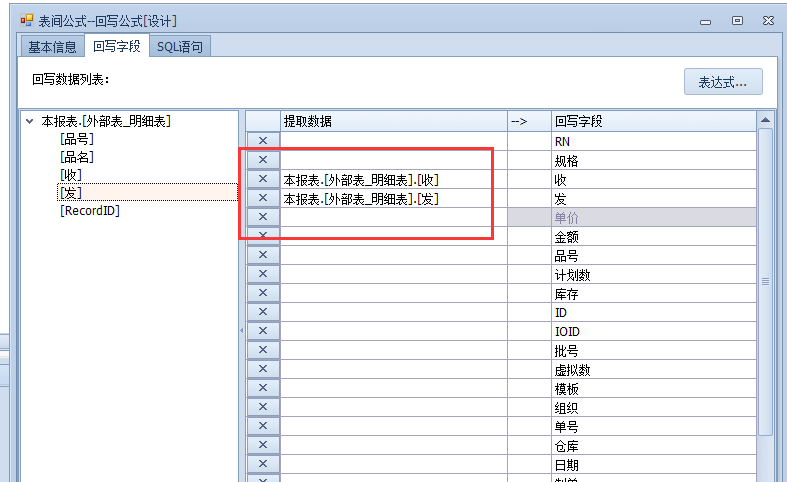Screen dimensions: 787x482
Task: Open the SQL语句 tab
Action: 179,46
